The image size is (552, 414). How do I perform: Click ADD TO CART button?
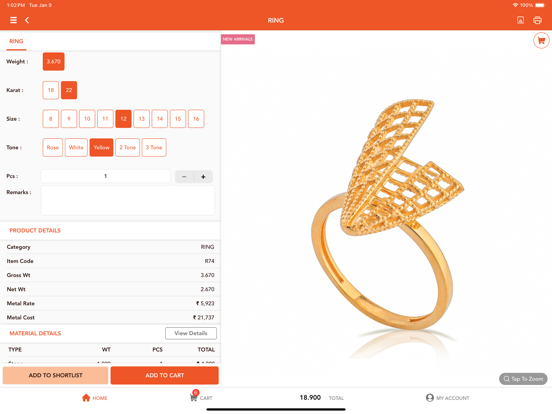(165, 375)
